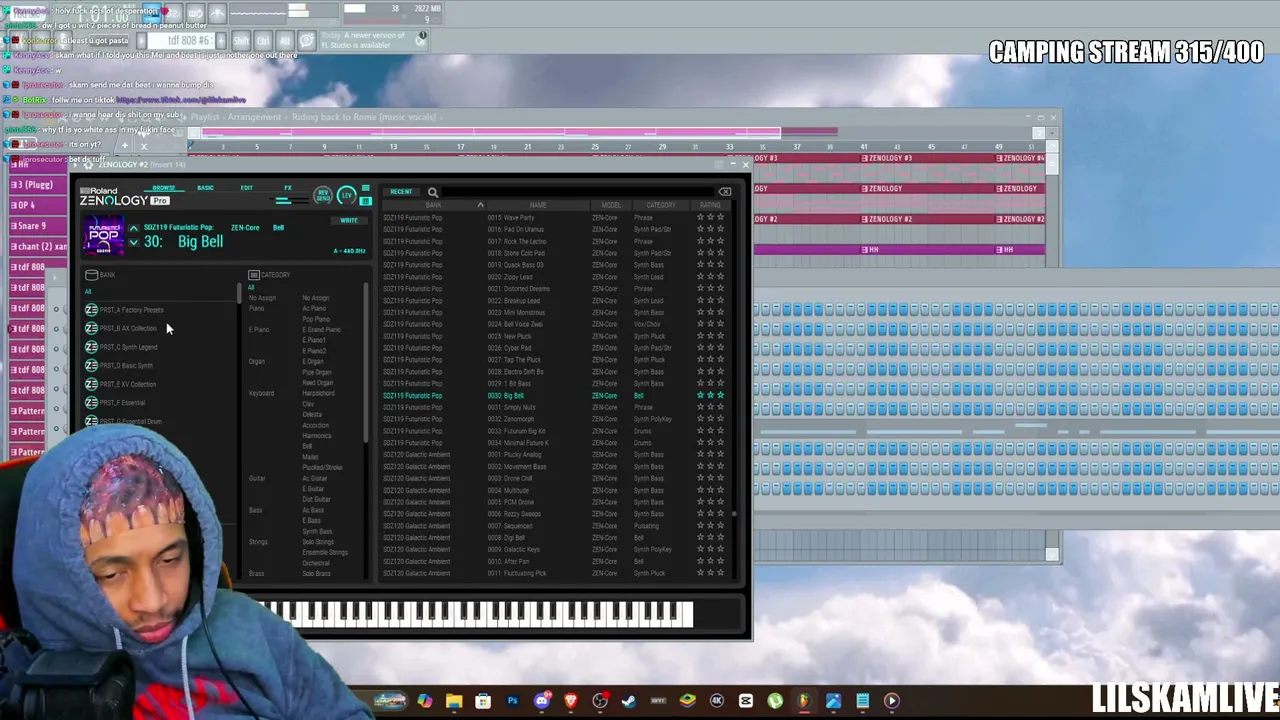Rate Plucky Analog preset with second star
The height and width of the screenshot is (720, 1280).
[x=711, y=455]
